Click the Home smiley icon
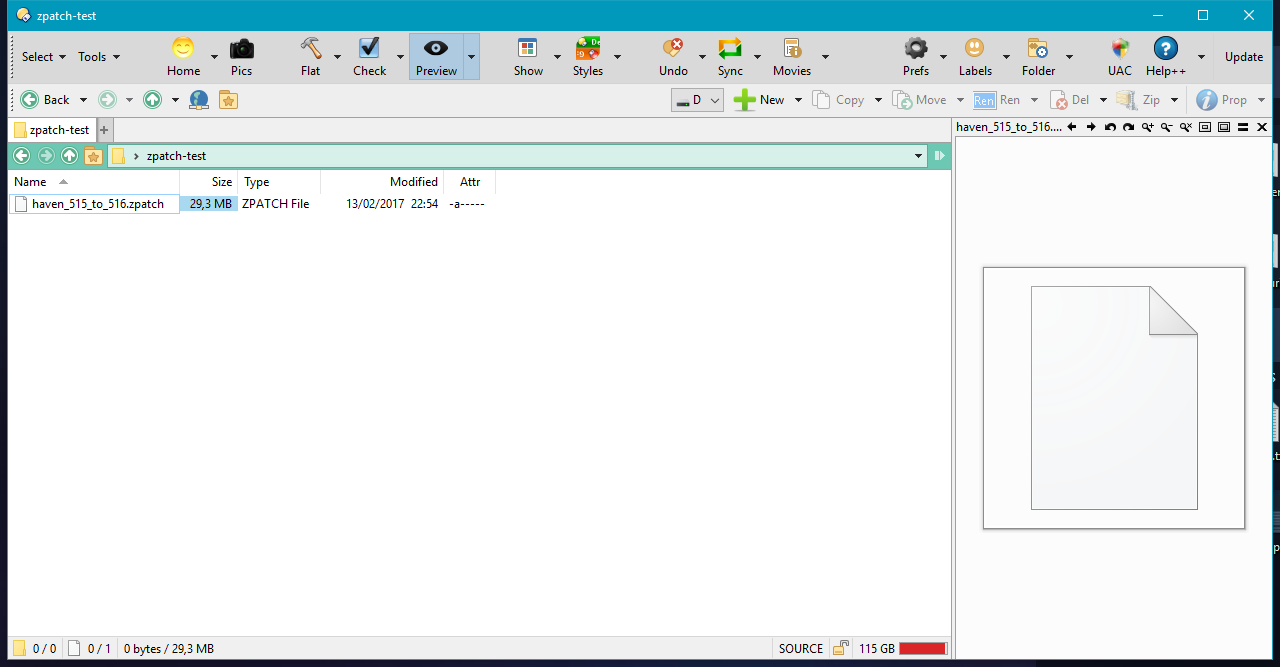 [x=183, y=57]
